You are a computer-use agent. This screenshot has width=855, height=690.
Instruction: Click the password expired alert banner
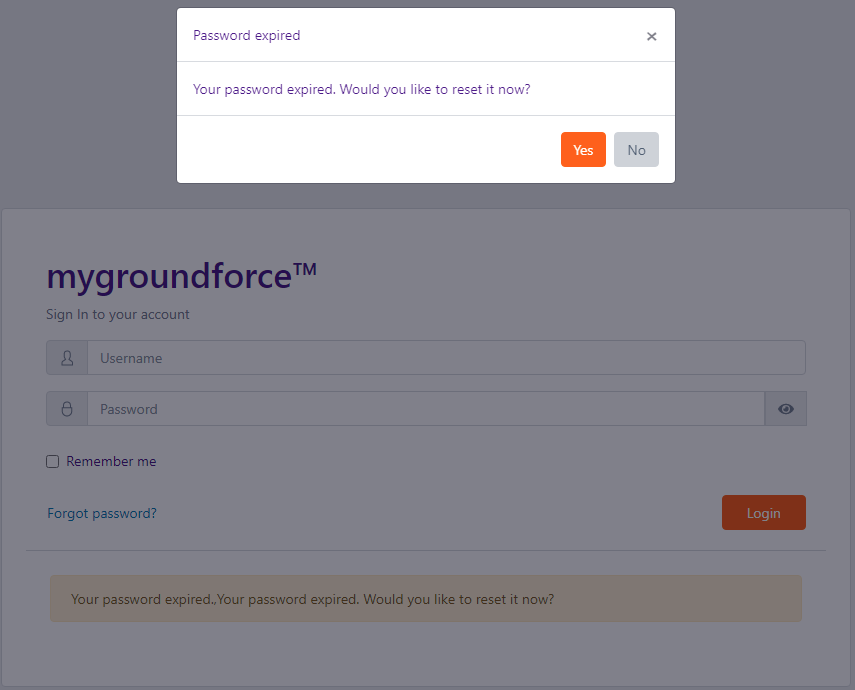[x=426, y=598]
